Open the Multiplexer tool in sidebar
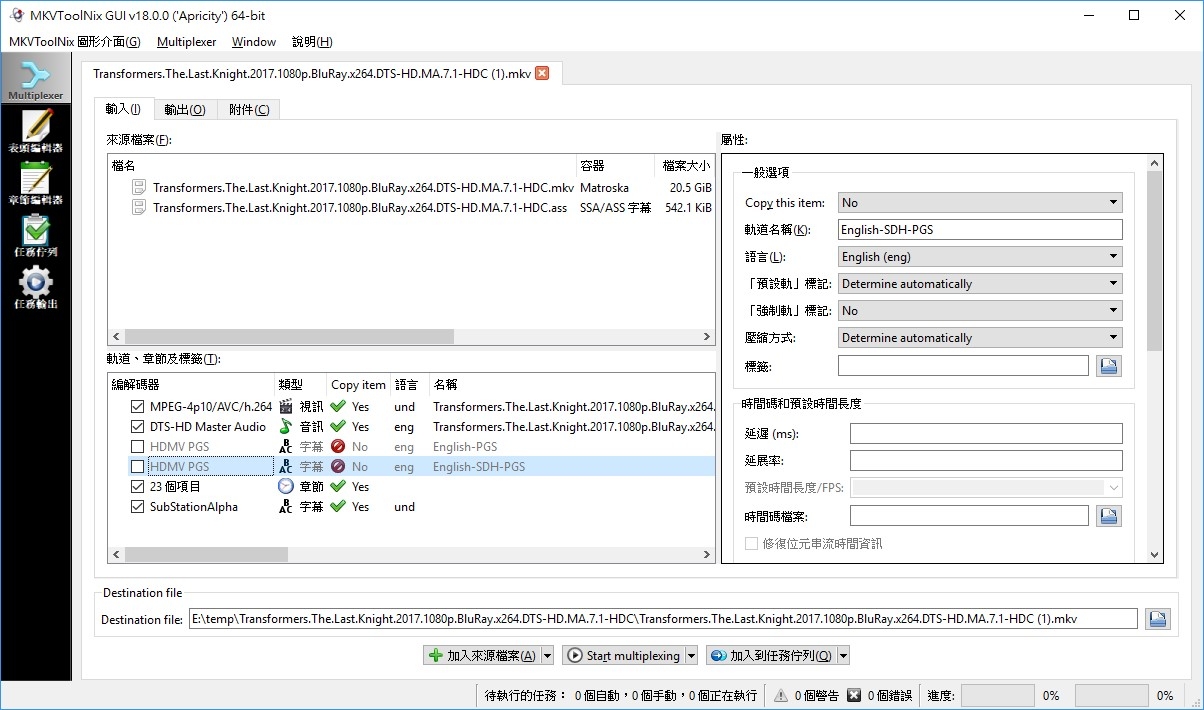Image resolution: width=1204 pixels, height=710 pixels. click(x=36, y=79)
